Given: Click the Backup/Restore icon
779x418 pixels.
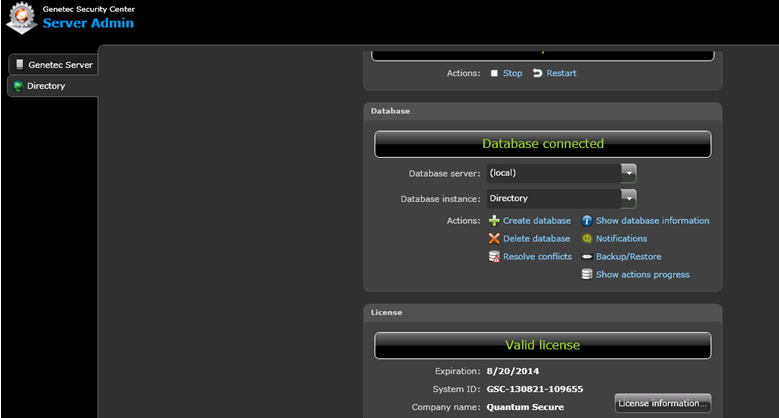Looking at the screenshot, I should pos(587,257).
